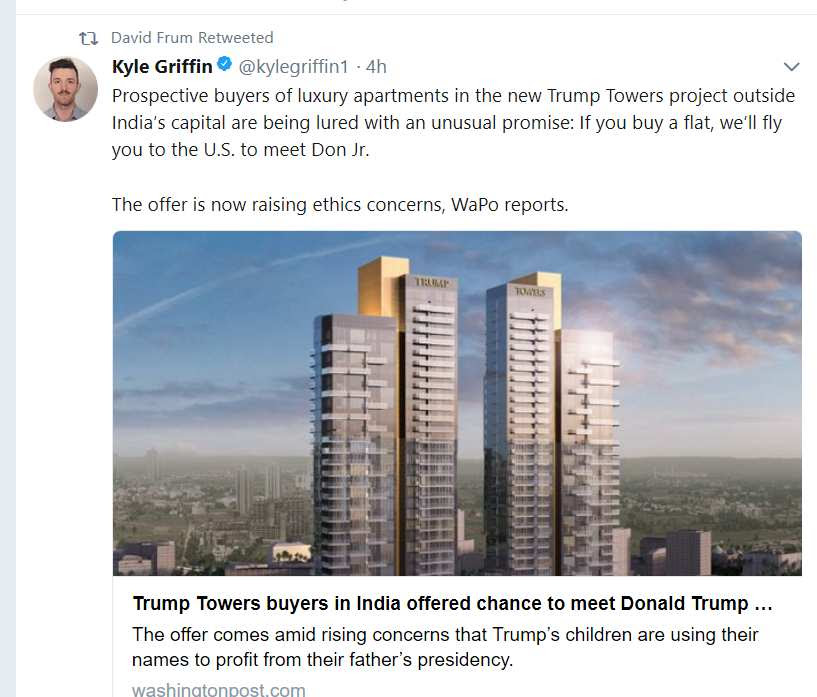Click the 4h tweet timestamp

coord(376,67)
